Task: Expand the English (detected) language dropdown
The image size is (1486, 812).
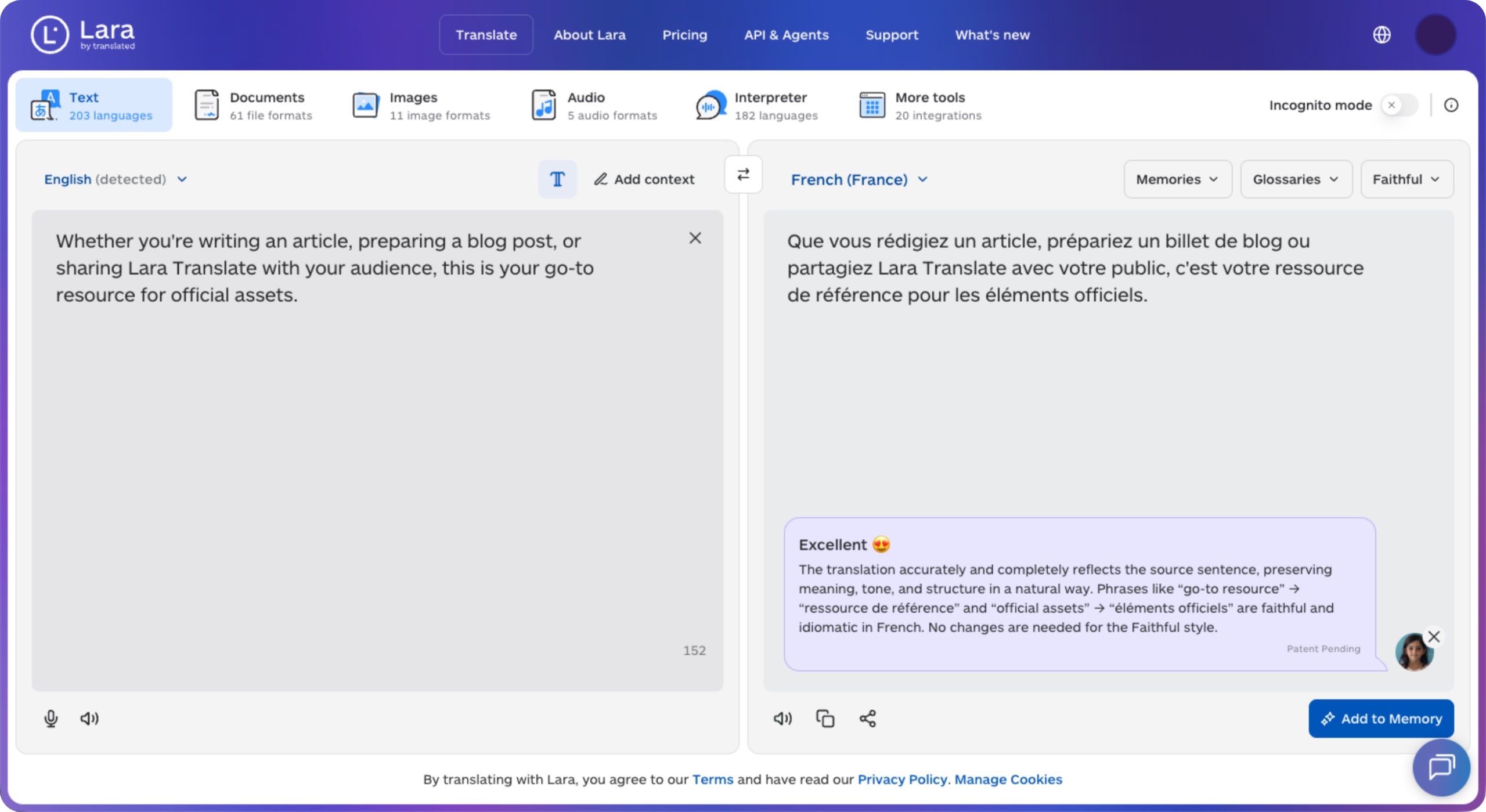Action: pyautogui.click(x=116, y=179)
